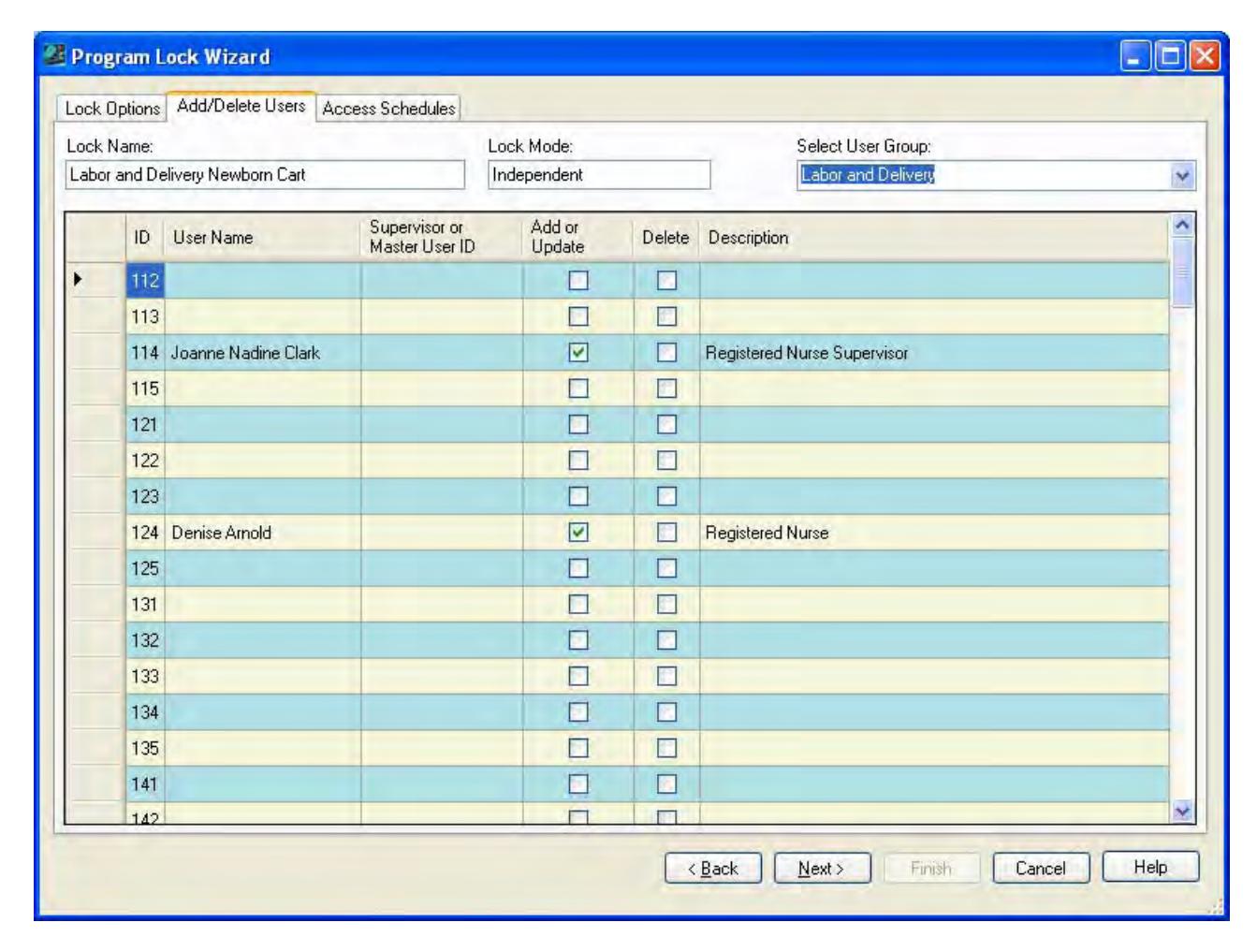Viewport: 1257px width, 952px height.
Task: Select the ID 134 cell
Action: click(x=145, y=712)
